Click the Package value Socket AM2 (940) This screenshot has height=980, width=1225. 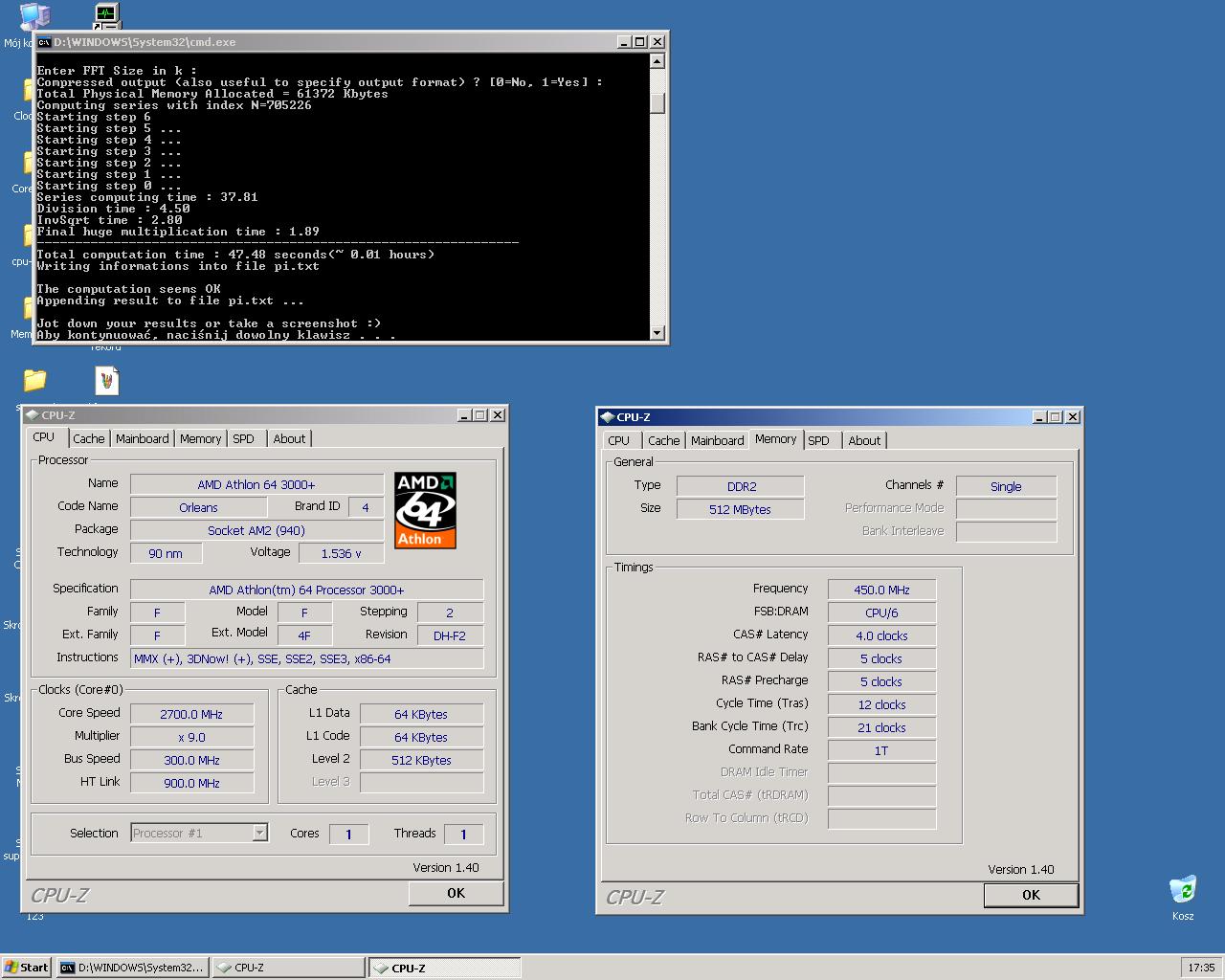(256, 530)
